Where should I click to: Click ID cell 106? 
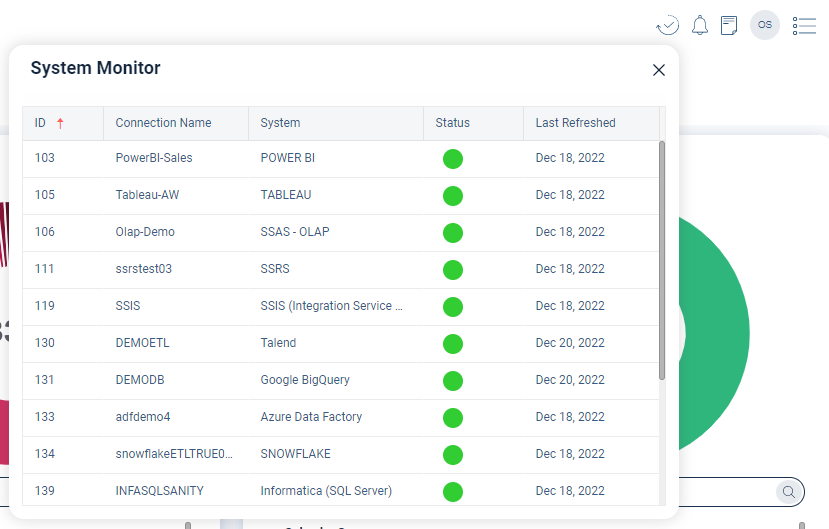pyautogui.click(x=45, y=231)
